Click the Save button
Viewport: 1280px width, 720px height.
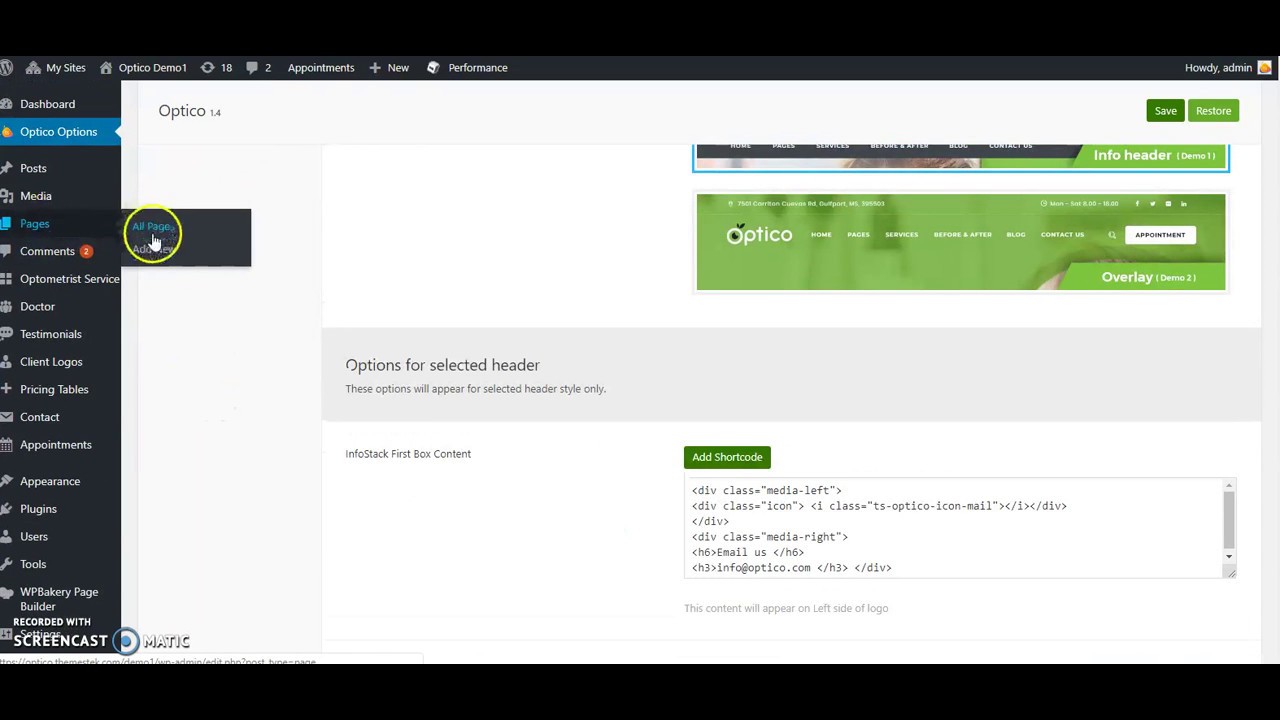[1165, 111]
